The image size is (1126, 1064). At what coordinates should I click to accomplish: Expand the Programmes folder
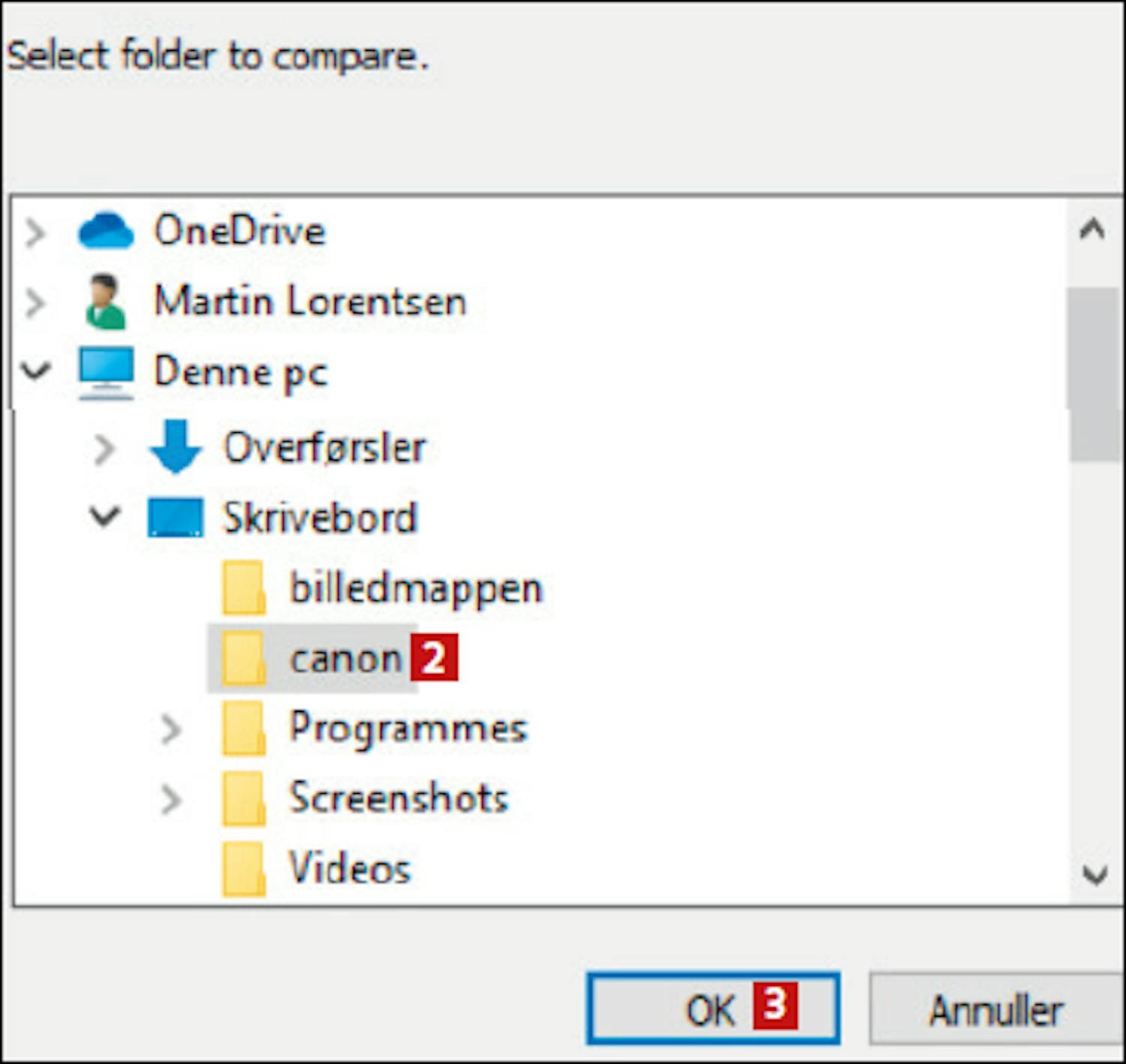(x=171, y=729)
